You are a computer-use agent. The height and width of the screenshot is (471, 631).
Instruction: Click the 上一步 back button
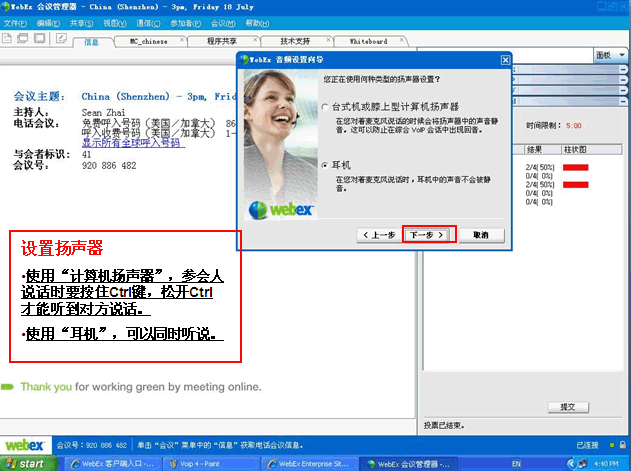pyautogui.click(x=379, y=235)
